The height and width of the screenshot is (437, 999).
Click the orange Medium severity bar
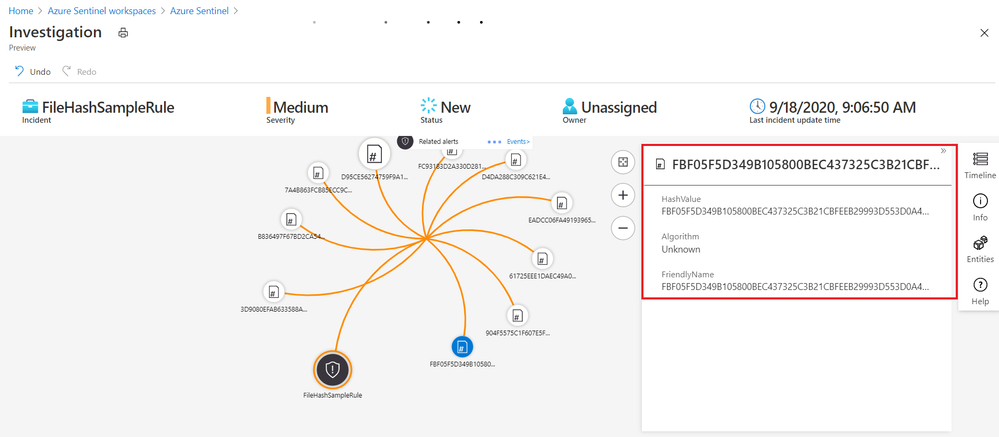268,106
